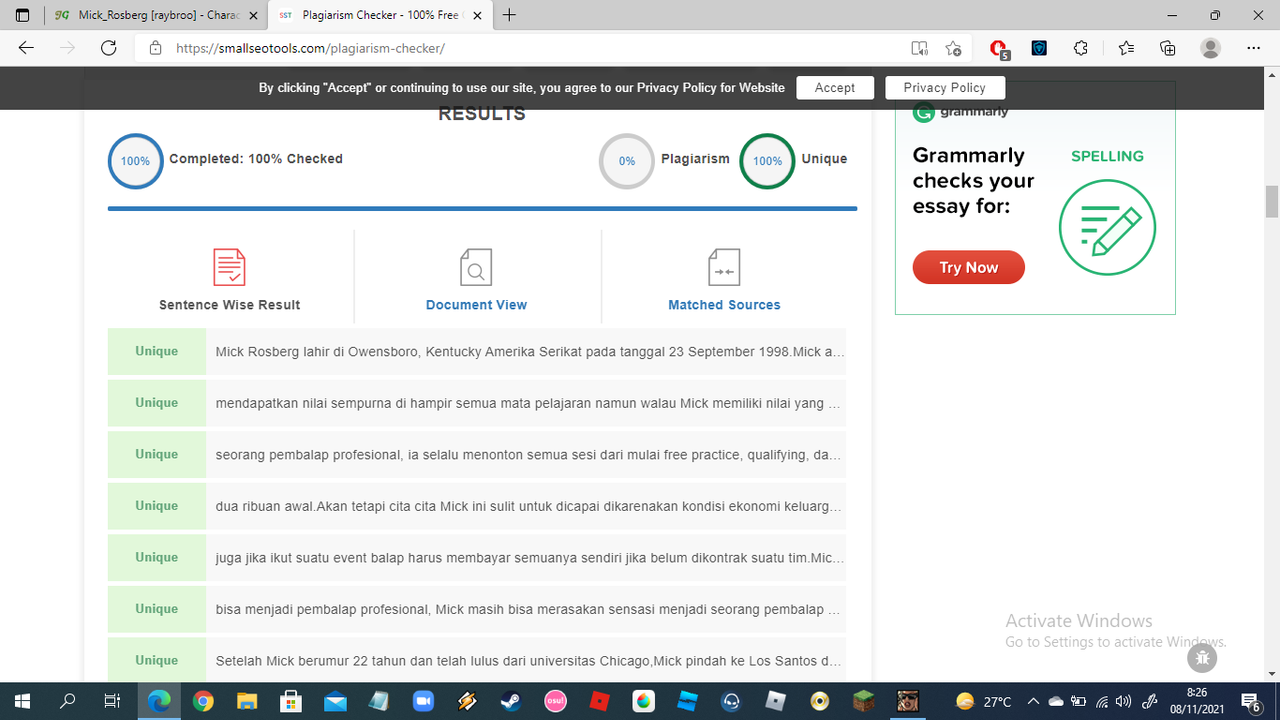This screenshot has height=720, width=1280.
Task: Launch Google Chrome from the taskbar
Action: click(203, 701)
